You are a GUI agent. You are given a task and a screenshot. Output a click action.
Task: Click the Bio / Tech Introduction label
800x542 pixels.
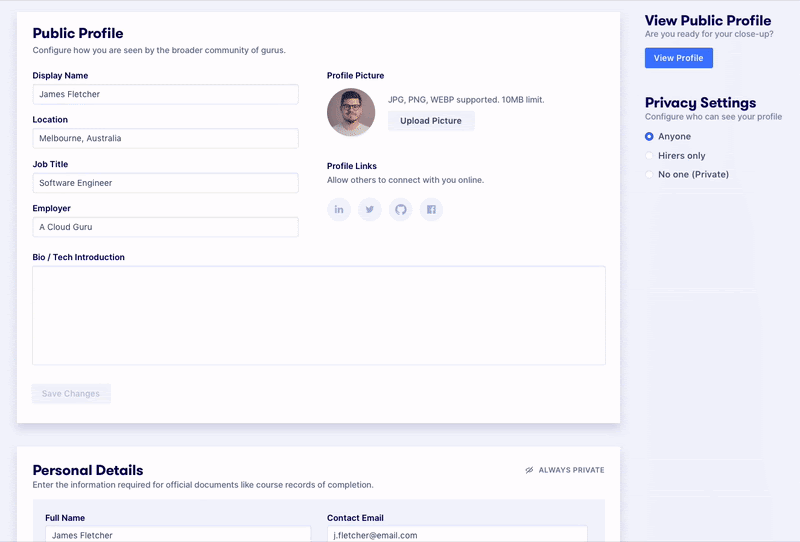79,257
